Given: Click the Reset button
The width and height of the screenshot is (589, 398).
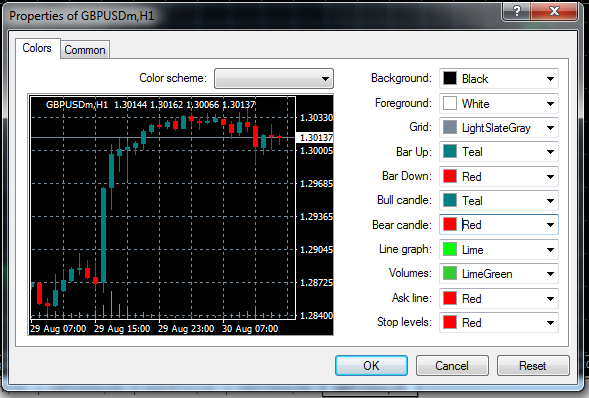Looking at the screenshot, I should coord(533,366).
